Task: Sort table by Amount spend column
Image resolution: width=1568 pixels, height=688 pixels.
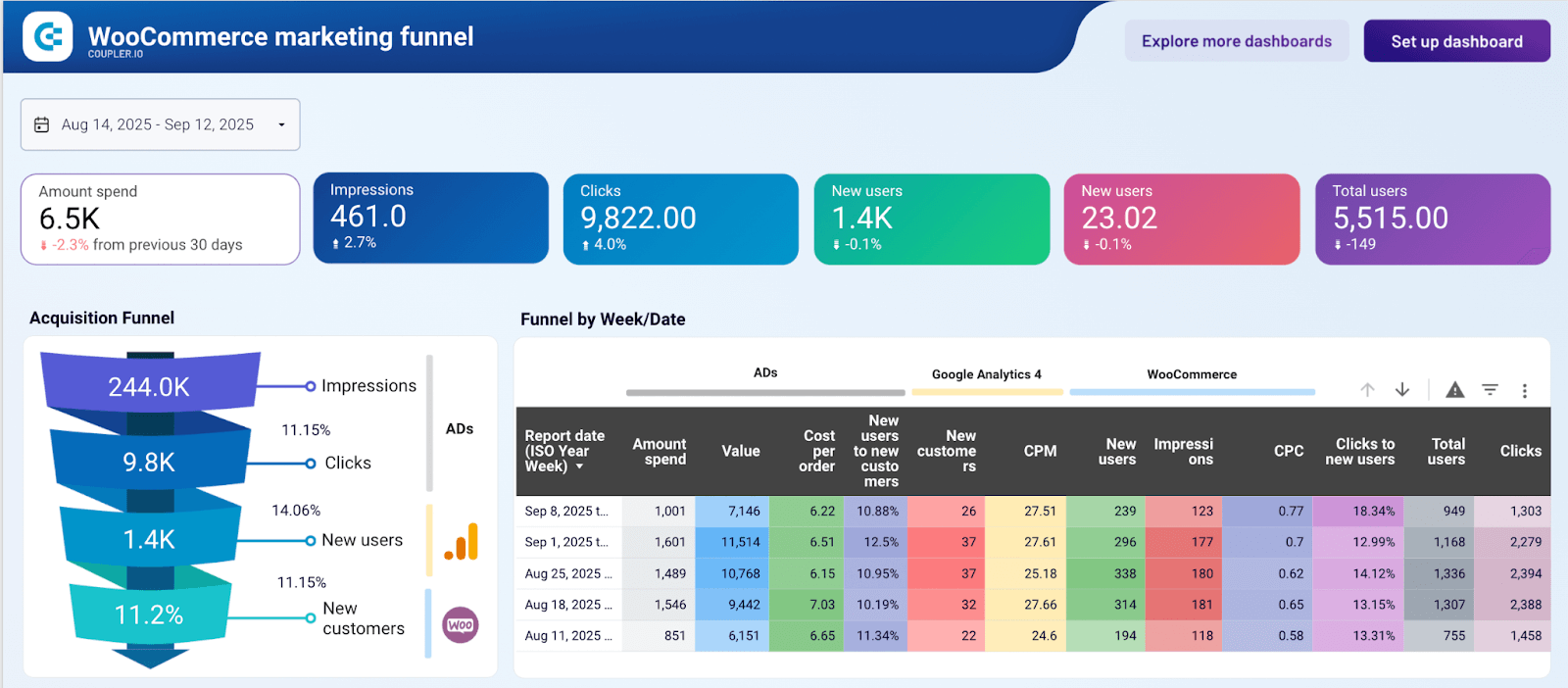Action: pos(659,451)
